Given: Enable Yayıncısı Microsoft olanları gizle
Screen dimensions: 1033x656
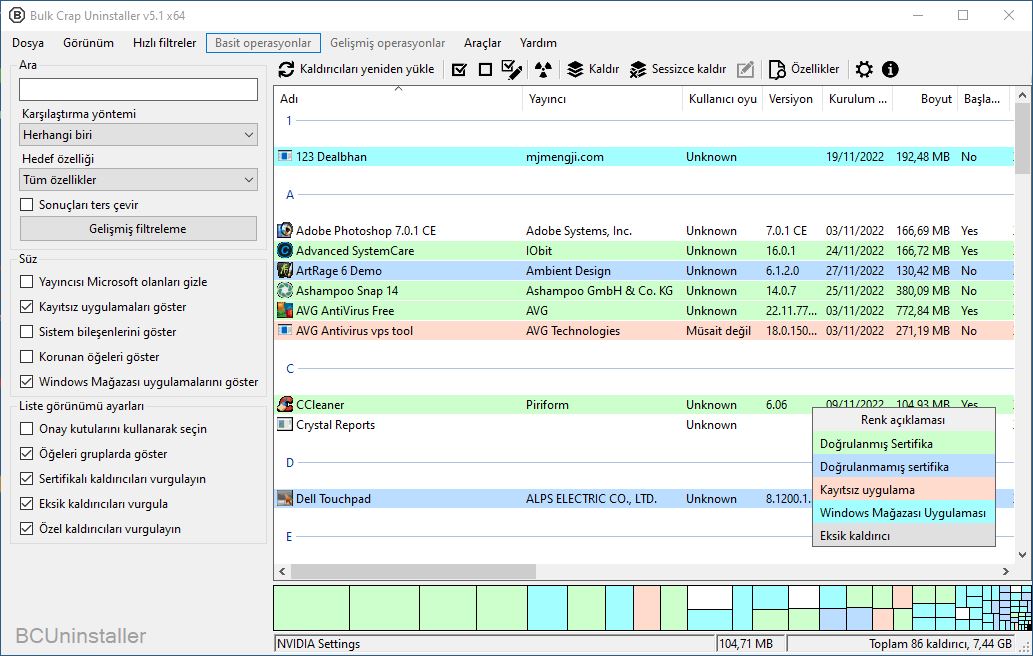Looking at the screenshot, I should [26, 282].
